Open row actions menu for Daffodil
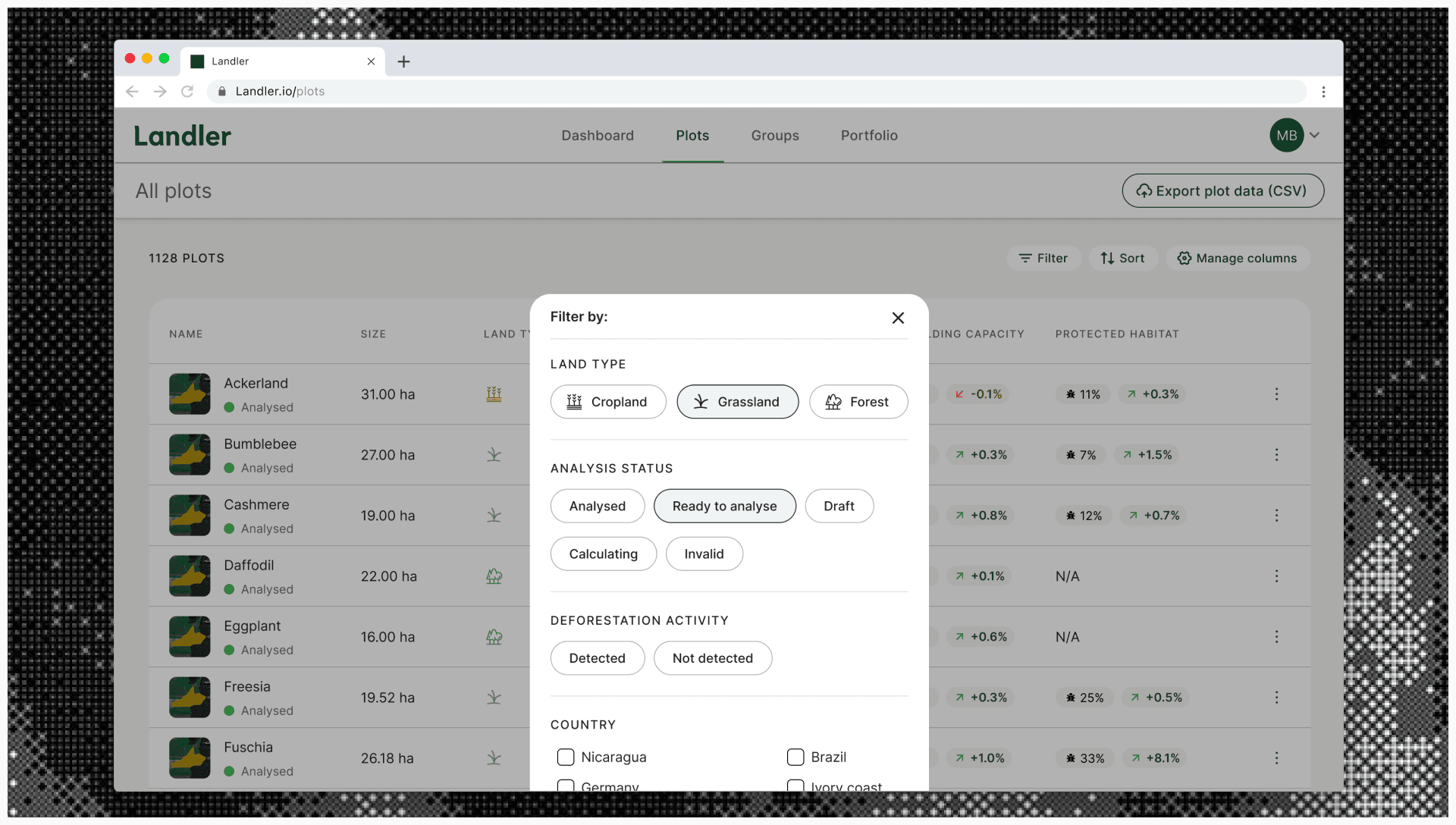 pyautogui.click(x=1276, y=576)
